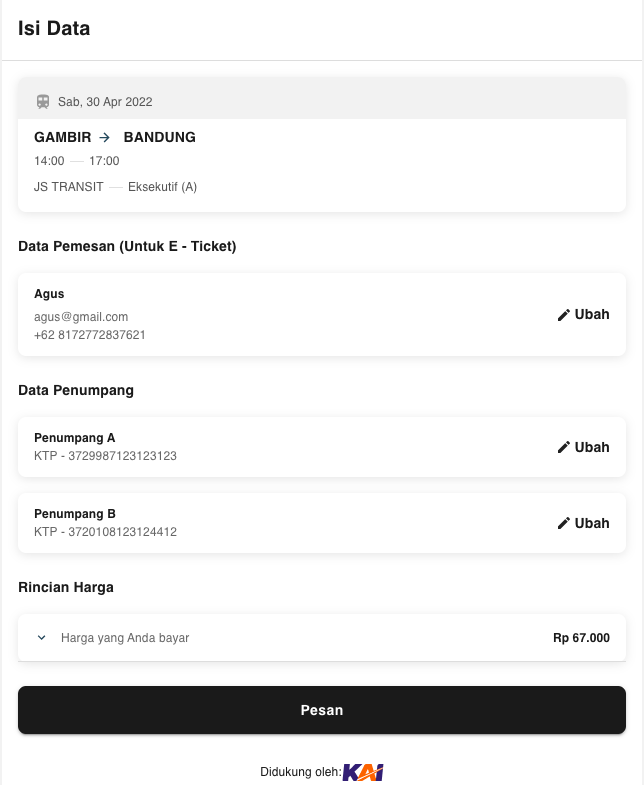Click the pencil icon for Penumpang B
This screenshot has width=644, height=785.
pyautogui.click(x=564, y=523)
